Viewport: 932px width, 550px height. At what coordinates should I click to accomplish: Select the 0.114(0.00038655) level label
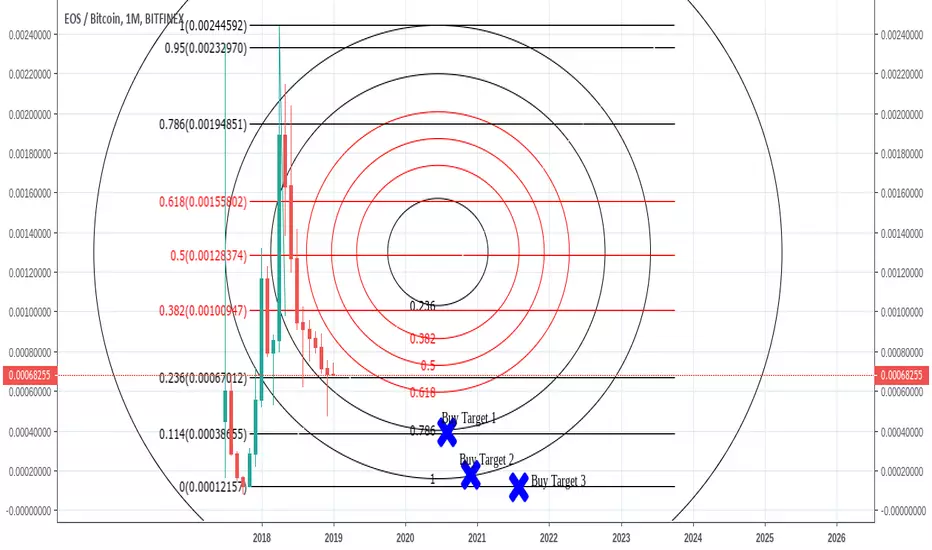point(203,434)
